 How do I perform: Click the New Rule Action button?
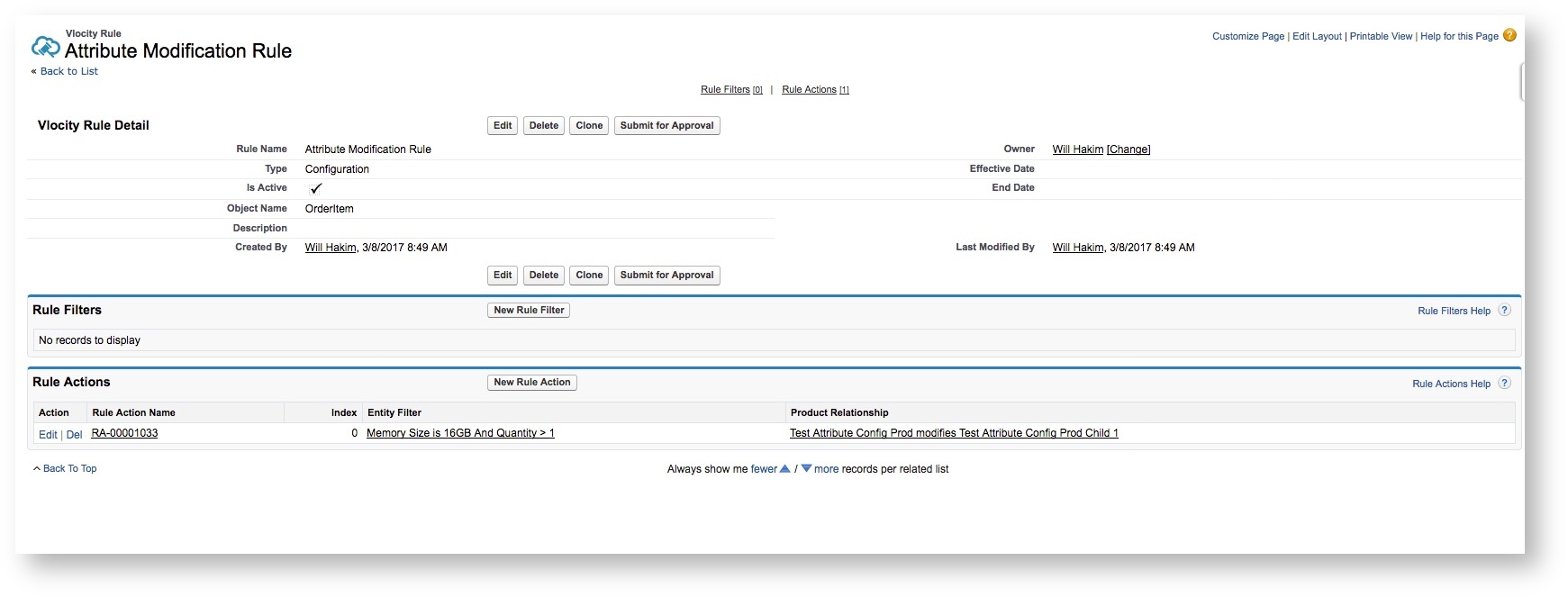[x=531, y=382]
